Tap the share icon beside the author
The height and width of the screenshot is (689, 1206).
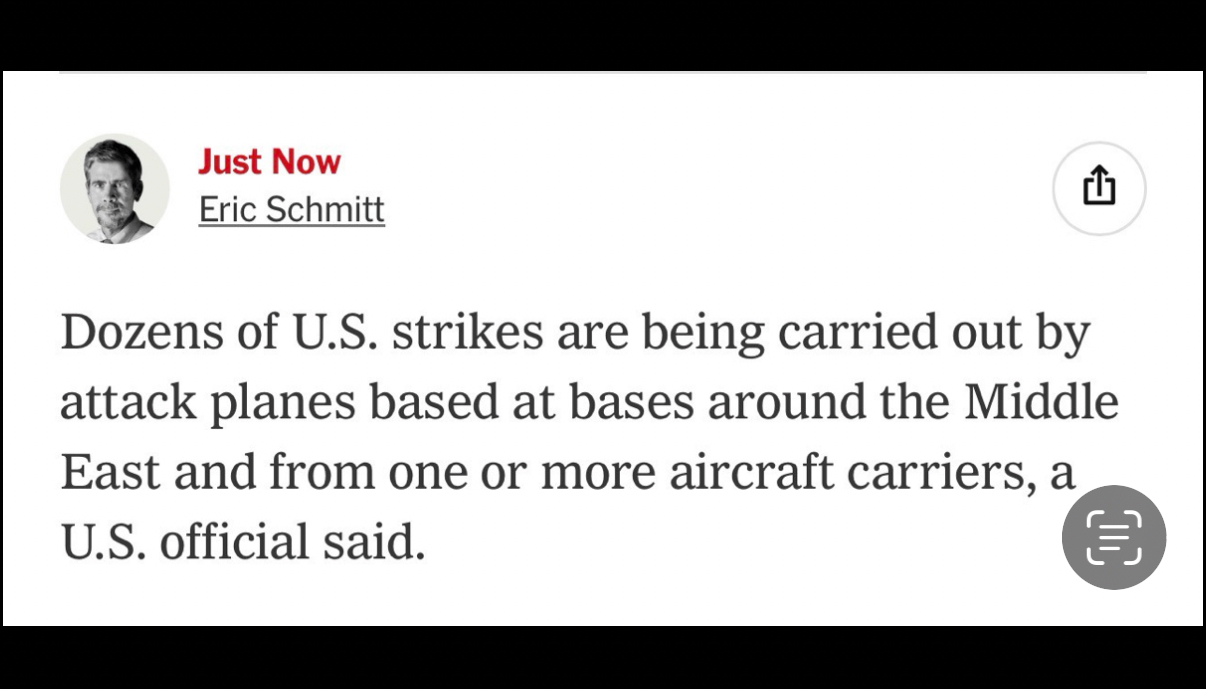click(x=1099, y=188)
